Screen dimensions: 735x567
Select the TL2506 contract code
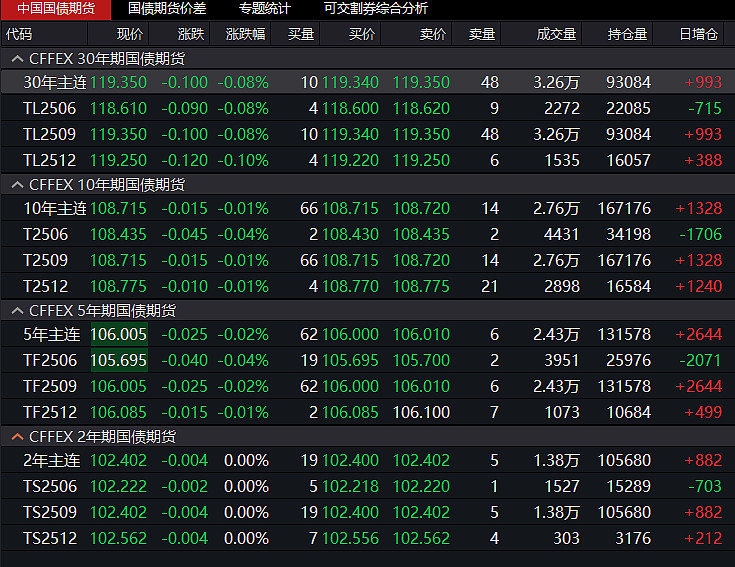[x=50, y=109]
